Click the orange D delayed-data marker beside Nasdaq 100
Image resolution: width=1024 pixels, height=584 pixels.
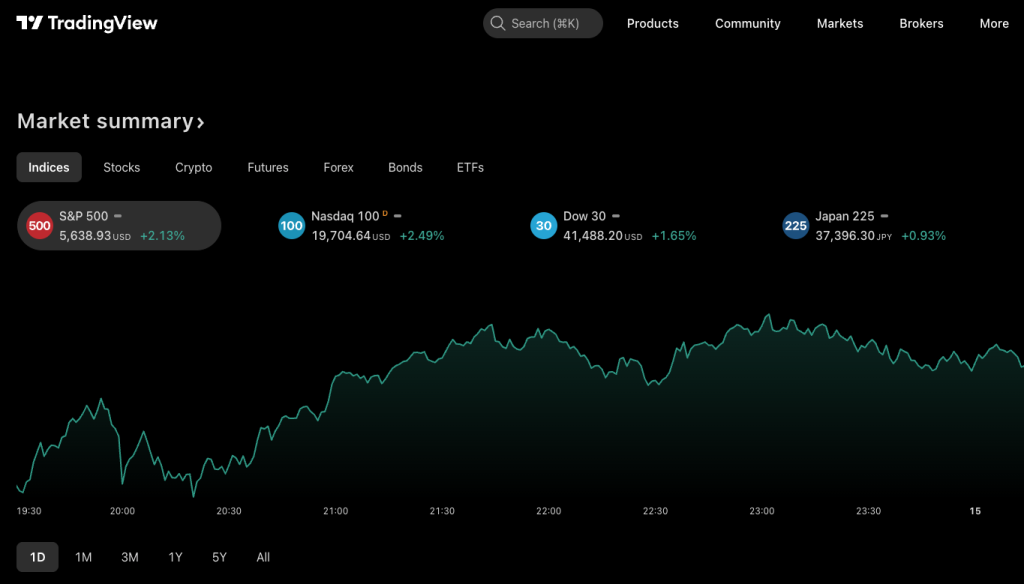tap(385, 214)
